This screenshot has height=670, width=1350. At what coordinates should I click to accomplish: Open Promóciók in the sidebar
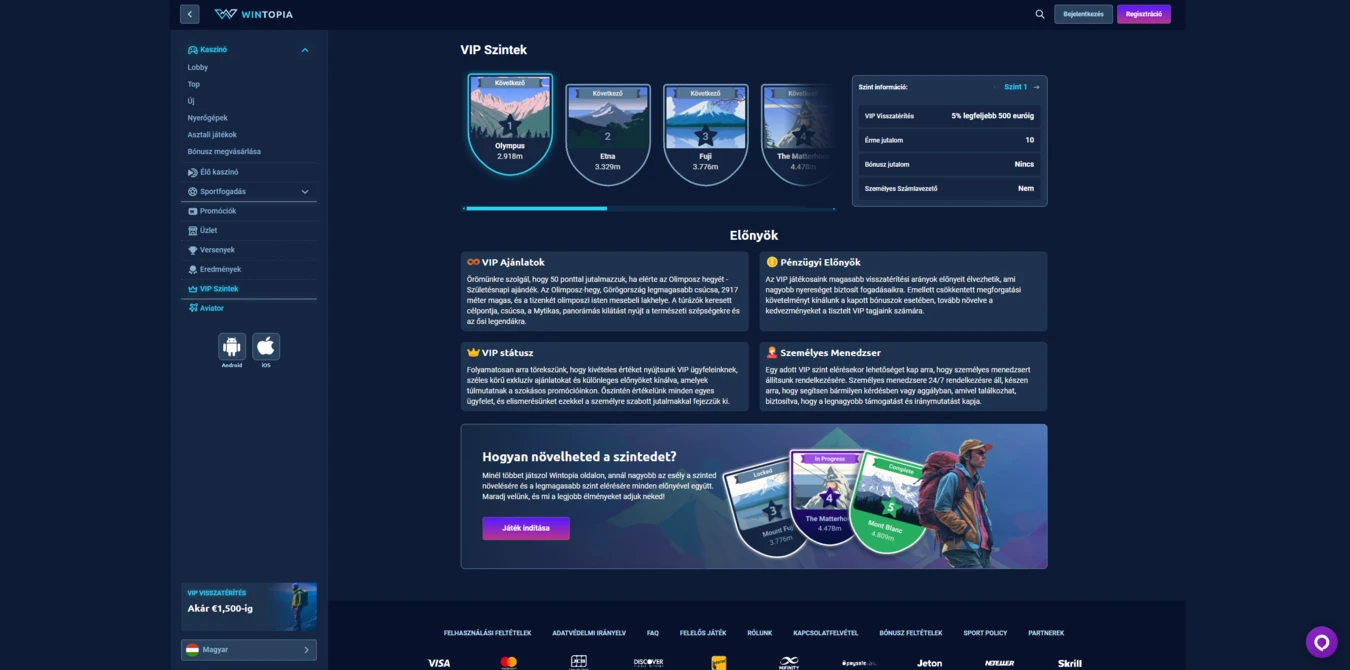pyautogui.click(x=217, y=211)
